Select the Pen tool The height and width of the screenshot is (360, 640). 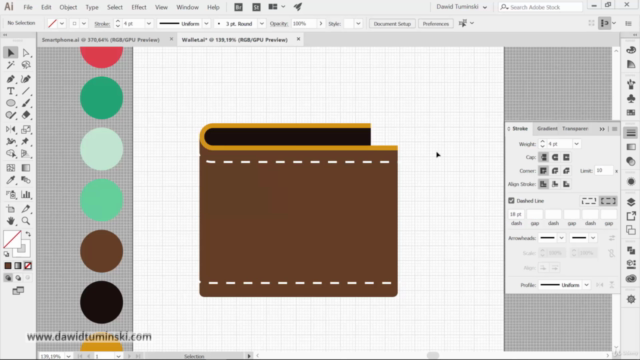pyautogui.click(x=11, y=79)
